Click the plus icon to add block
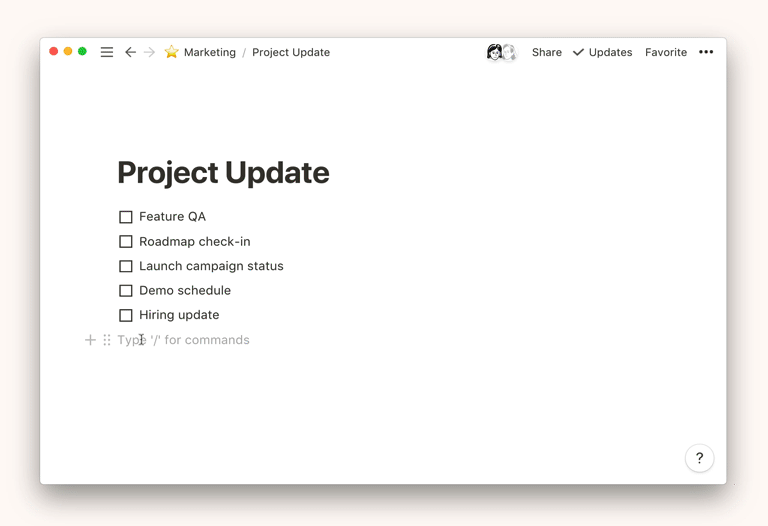 90,340
